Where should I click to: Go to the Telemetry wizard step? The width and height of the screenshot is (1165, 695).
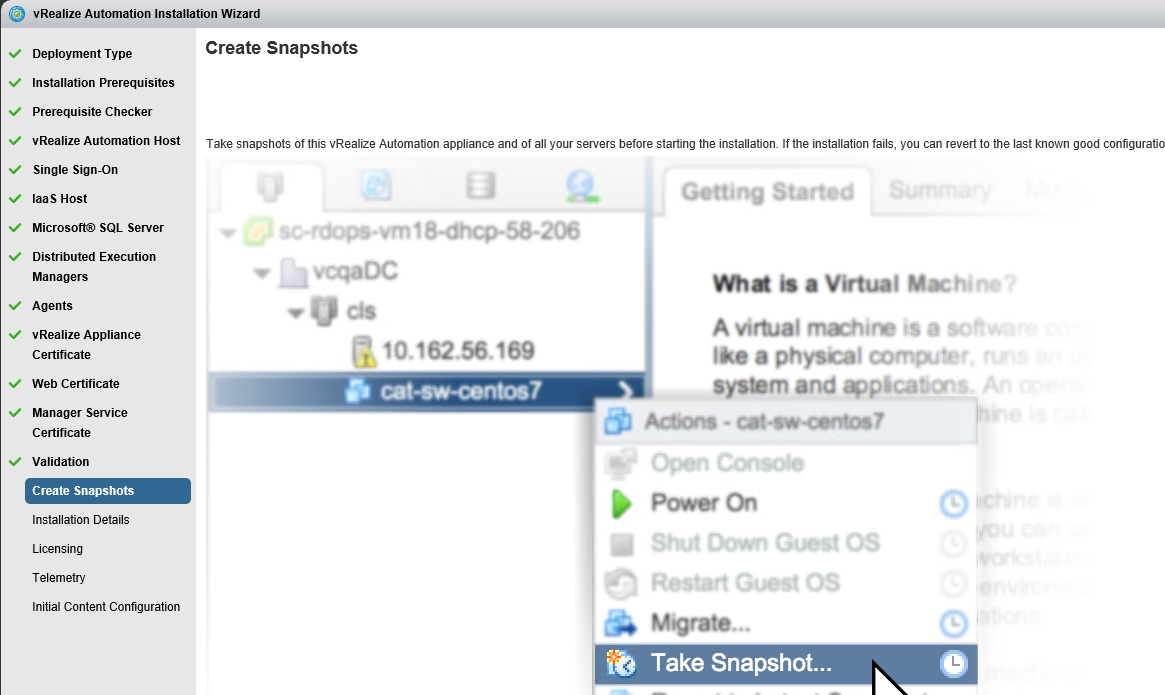(x=59, y=578)
